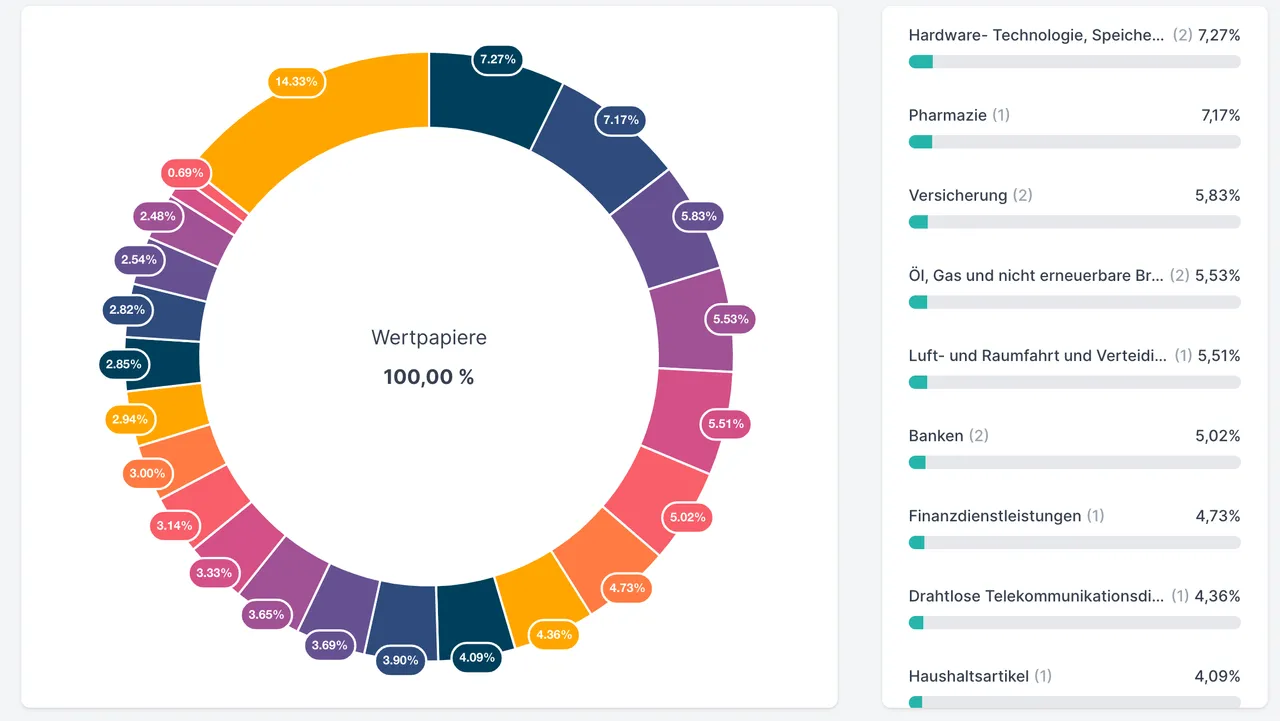Click the 4.09% chart label
The image size is (1280, 721).
pos(476,658)
